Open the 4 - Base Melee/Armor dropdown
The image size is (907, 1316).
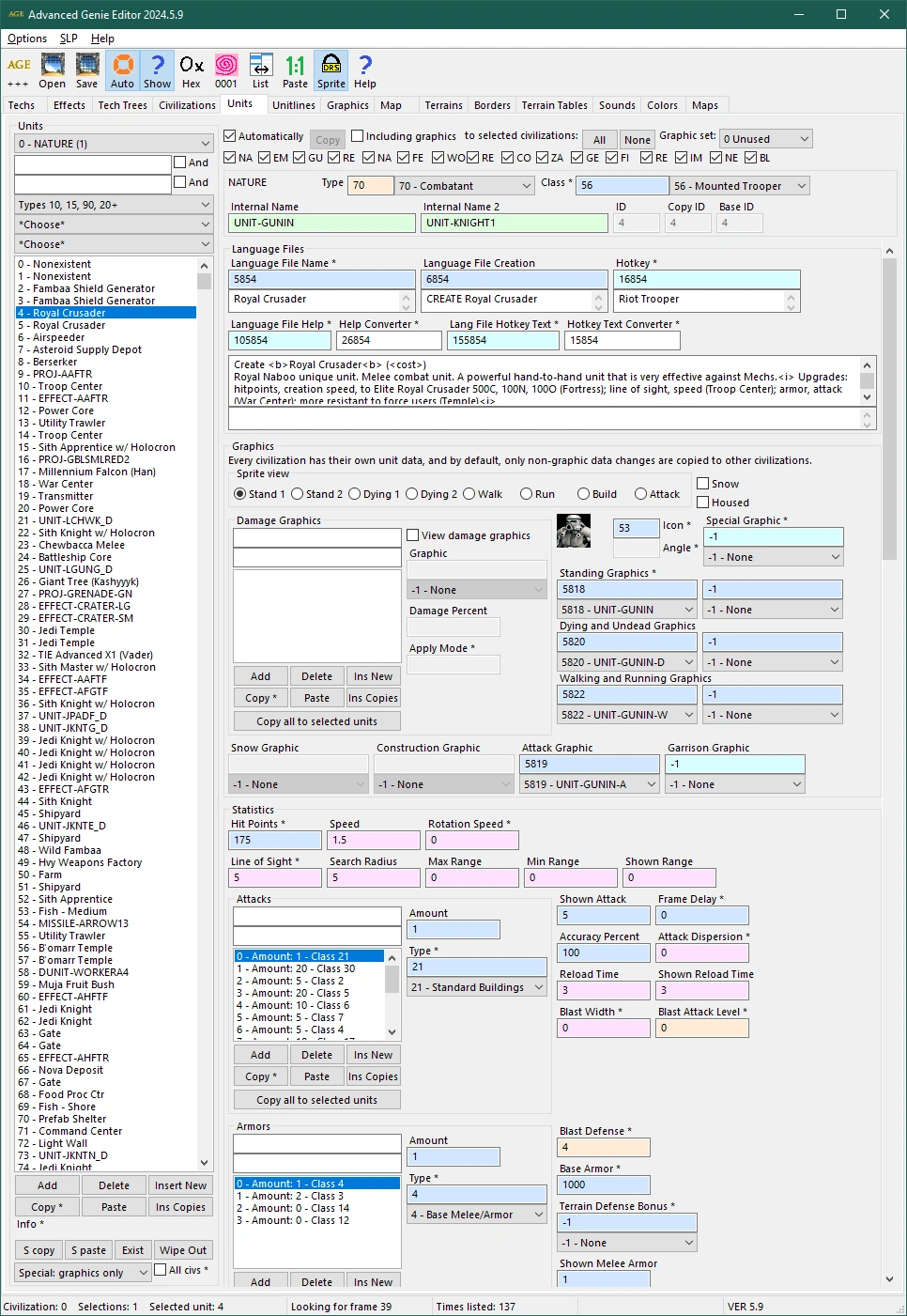(x=477, y=1215)
